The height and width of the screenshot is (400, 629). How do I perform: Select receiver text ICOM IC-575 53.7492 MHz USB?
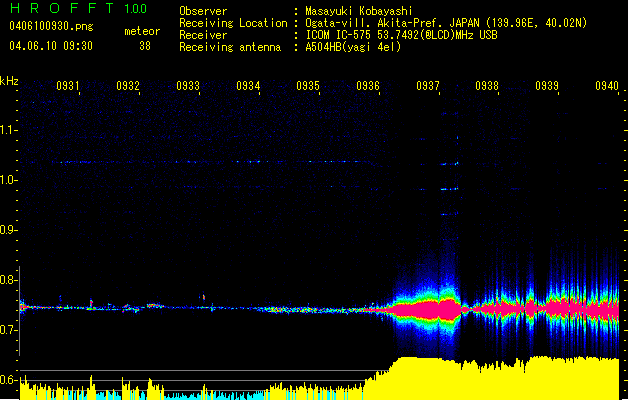401,35
